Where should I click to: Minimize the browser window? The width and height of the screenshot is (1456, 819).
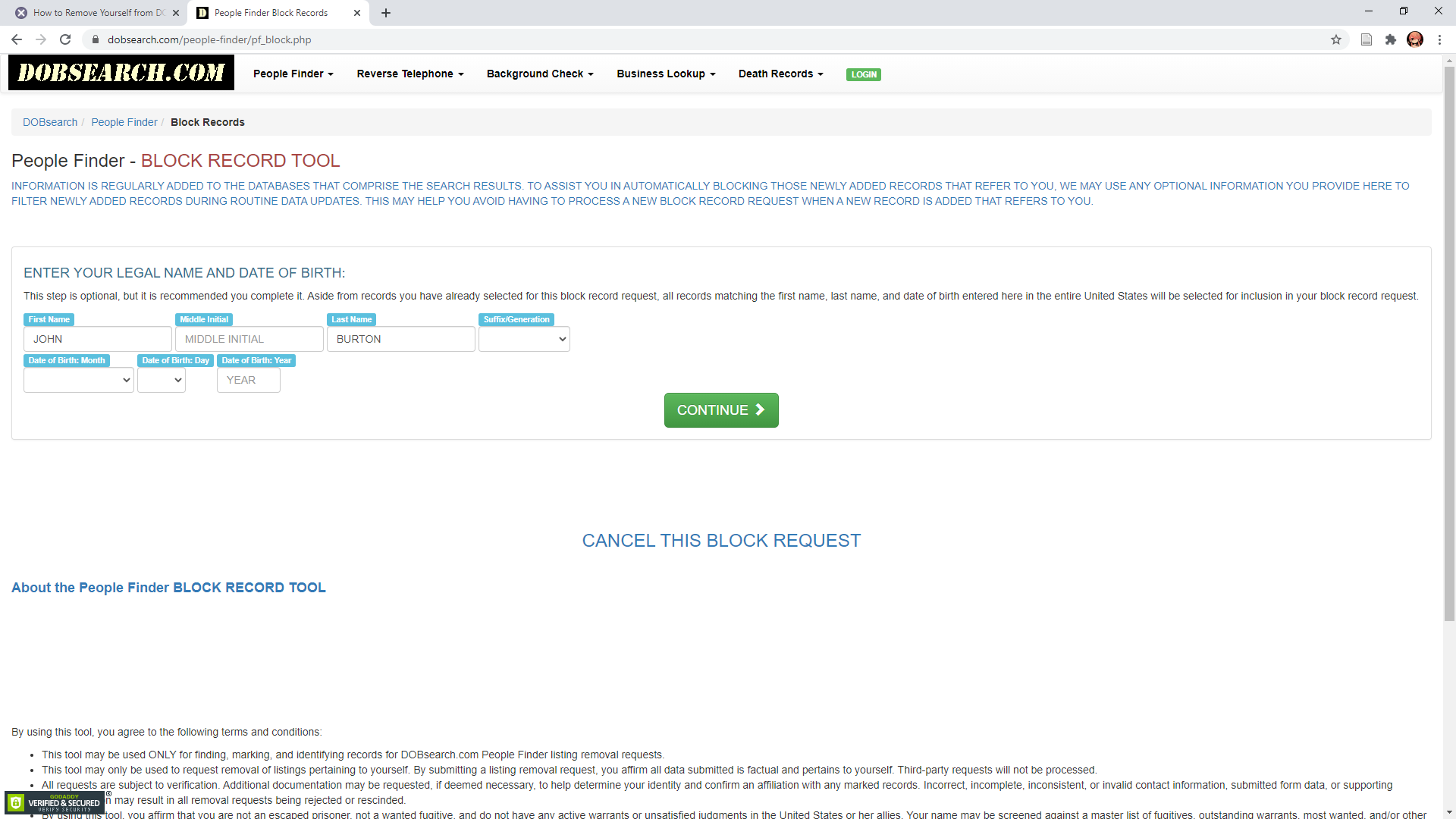[x=1369, y=11]
